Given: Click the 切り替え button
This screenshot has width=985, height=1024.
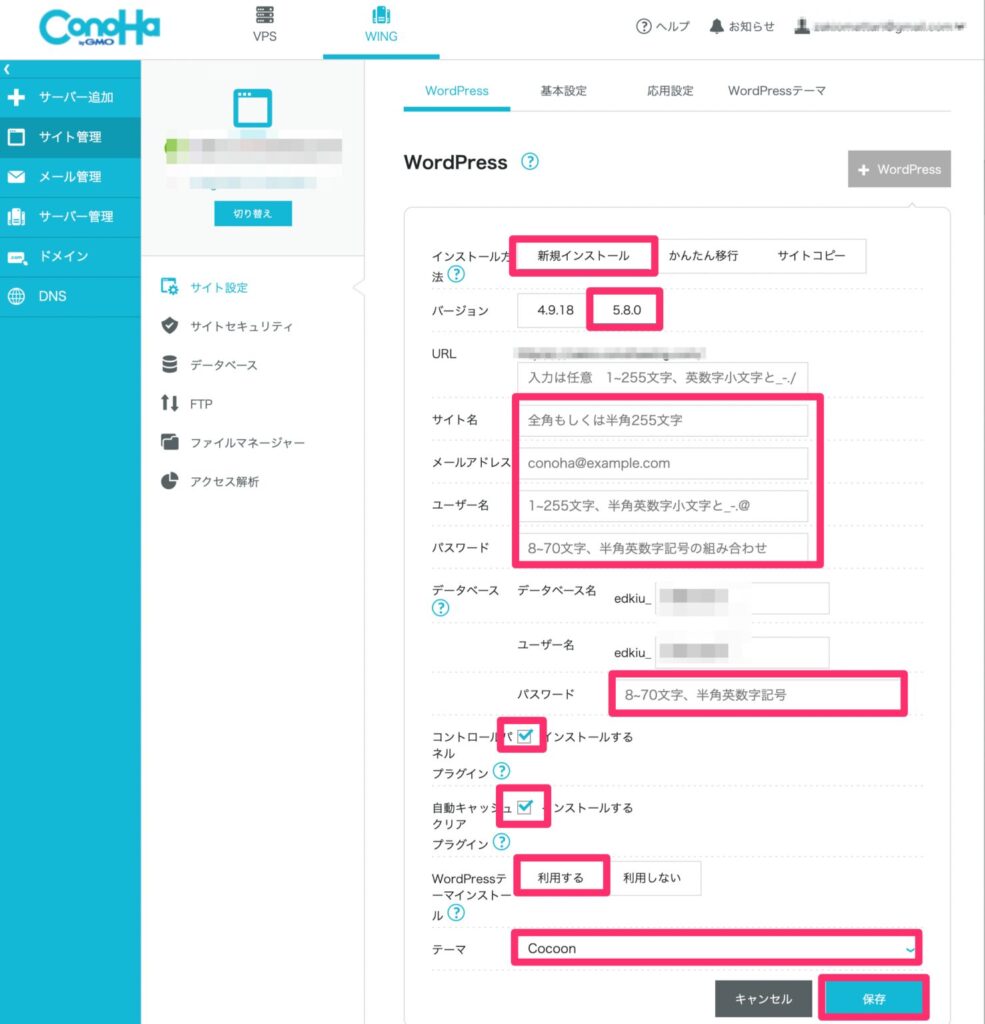Looking at the screenshot, I should [x=253, y=214].
